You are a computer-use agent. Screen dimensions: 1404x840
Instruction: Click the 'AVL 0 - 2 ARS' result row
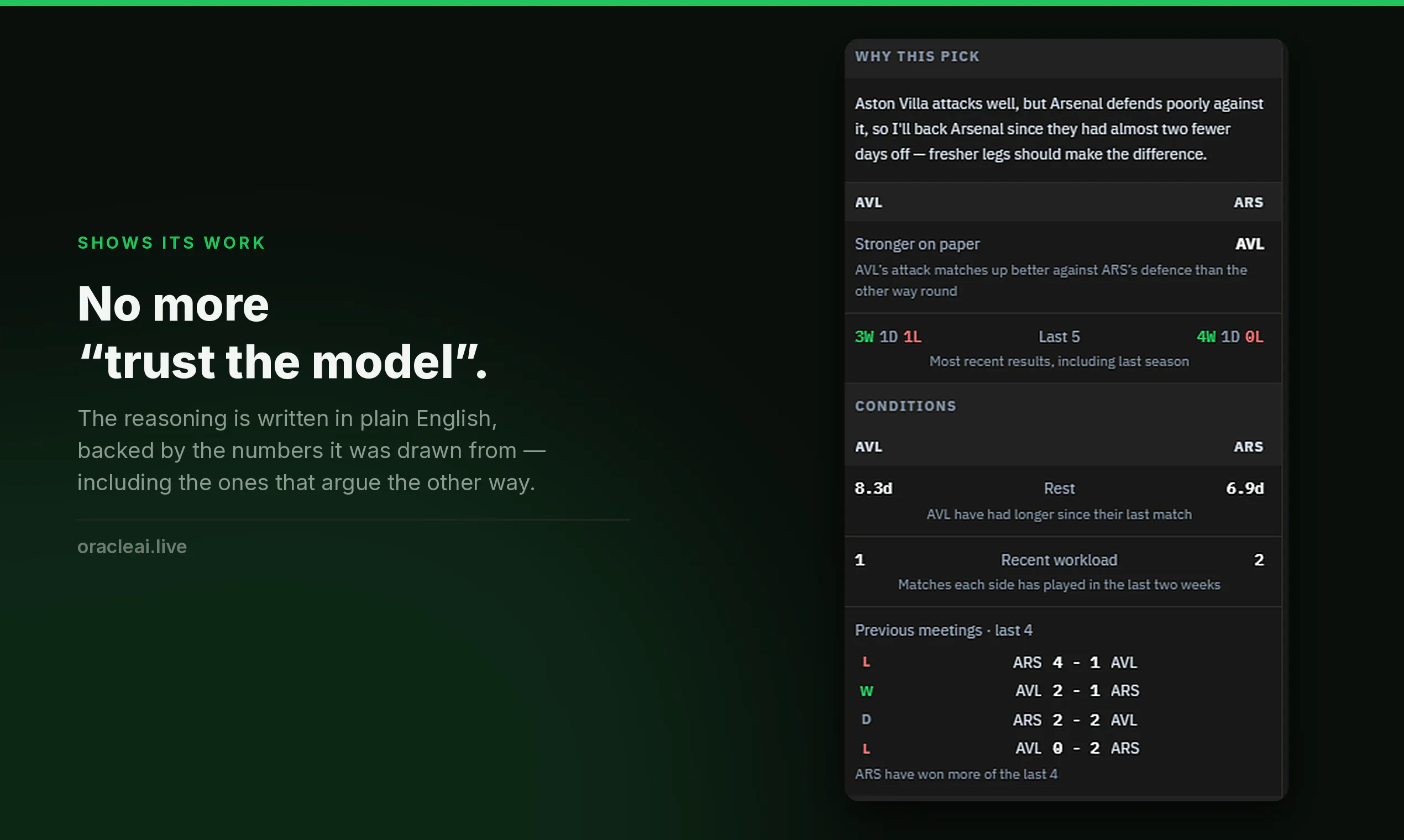click(1076, 748)
